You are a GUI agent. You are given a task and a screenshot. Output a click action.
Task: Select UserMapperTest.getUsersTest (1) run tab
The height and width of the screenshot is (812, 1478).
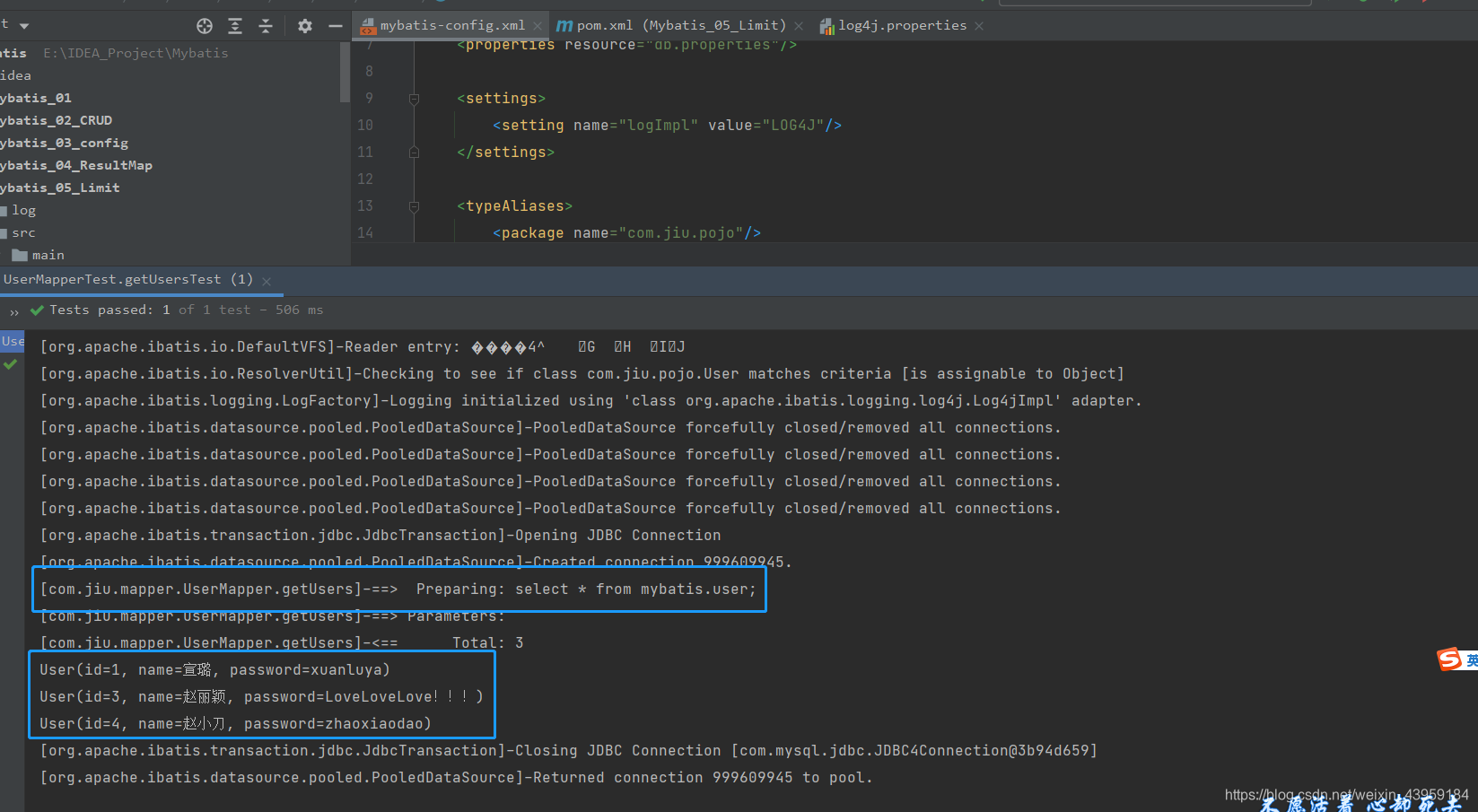(x=128, y=280)
